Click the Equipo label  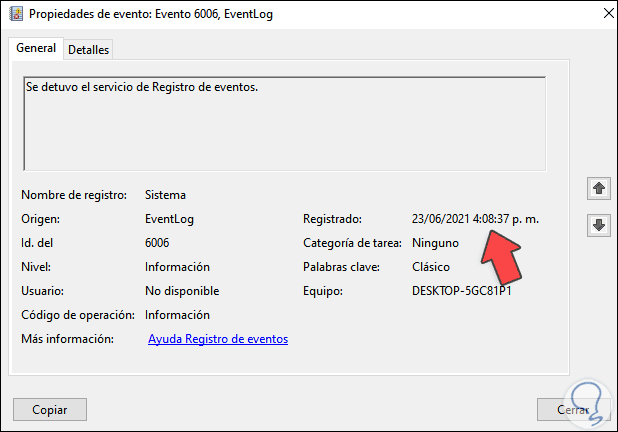pos(323,291)
